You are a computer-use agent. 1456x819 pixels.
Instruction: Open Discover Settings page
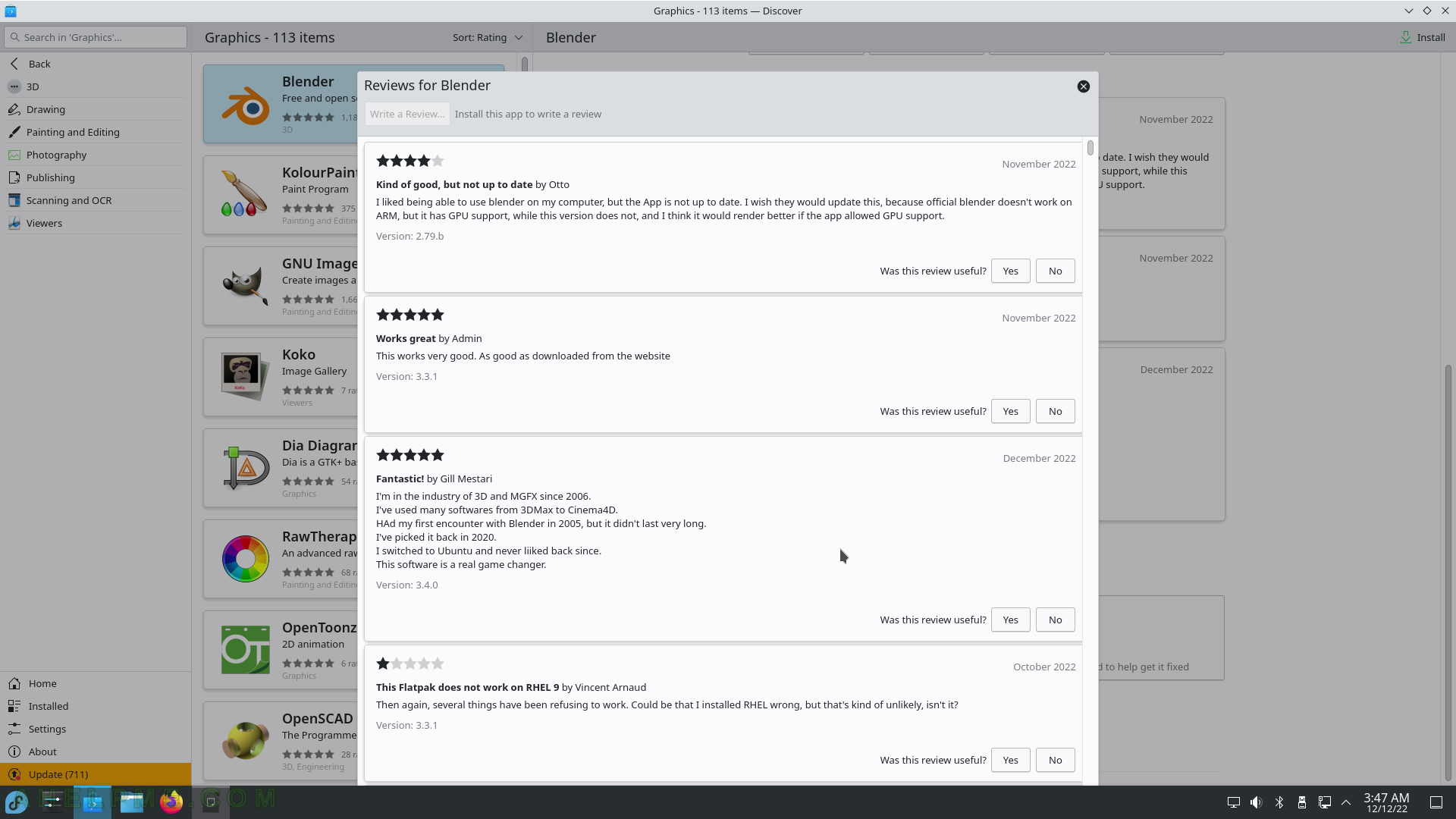click(x=96, y=729)
